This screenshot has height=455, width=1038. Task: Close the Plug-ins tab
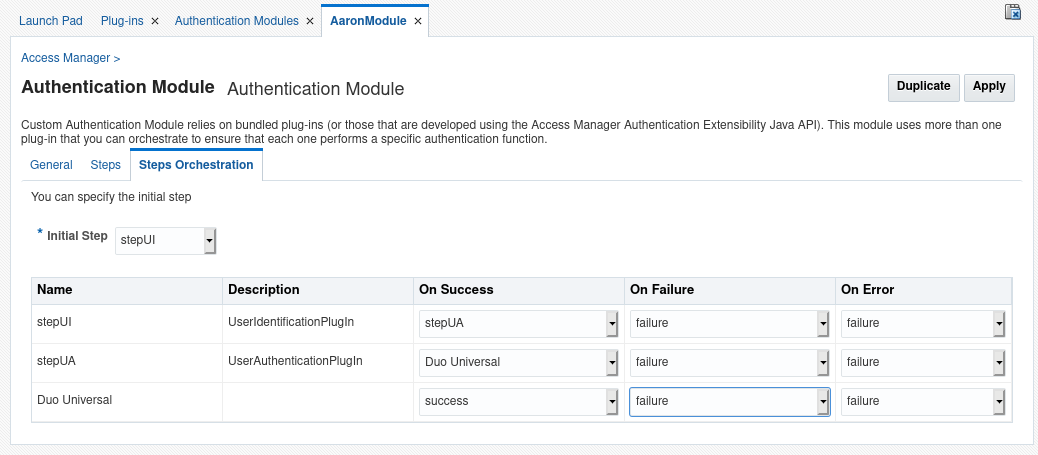pos(155,21)
